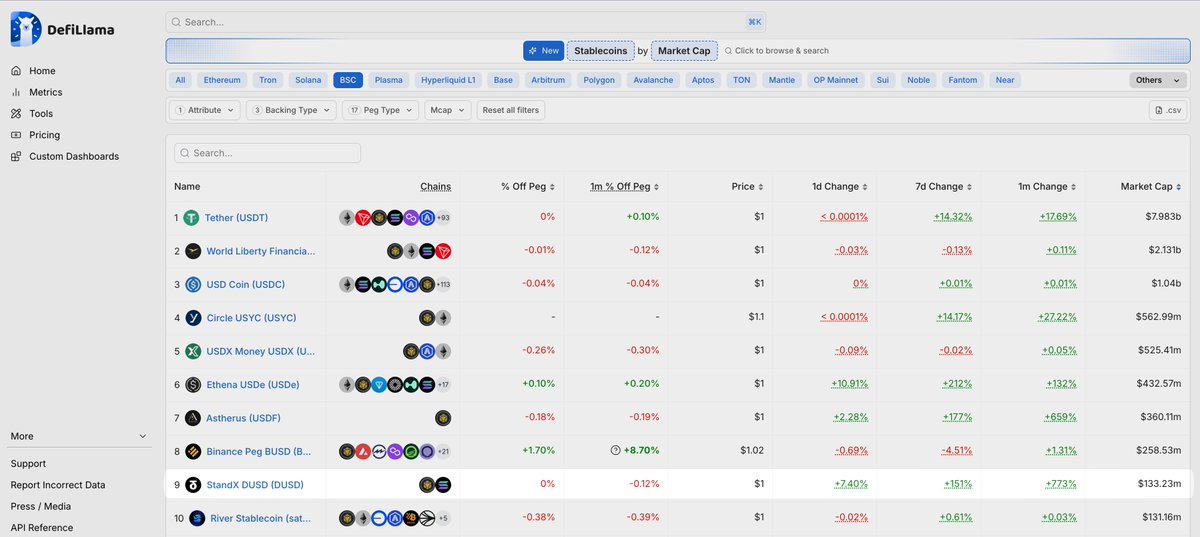Click the +93 chains badge for Tether
The image size is (1200, 537).
(443, 218)
